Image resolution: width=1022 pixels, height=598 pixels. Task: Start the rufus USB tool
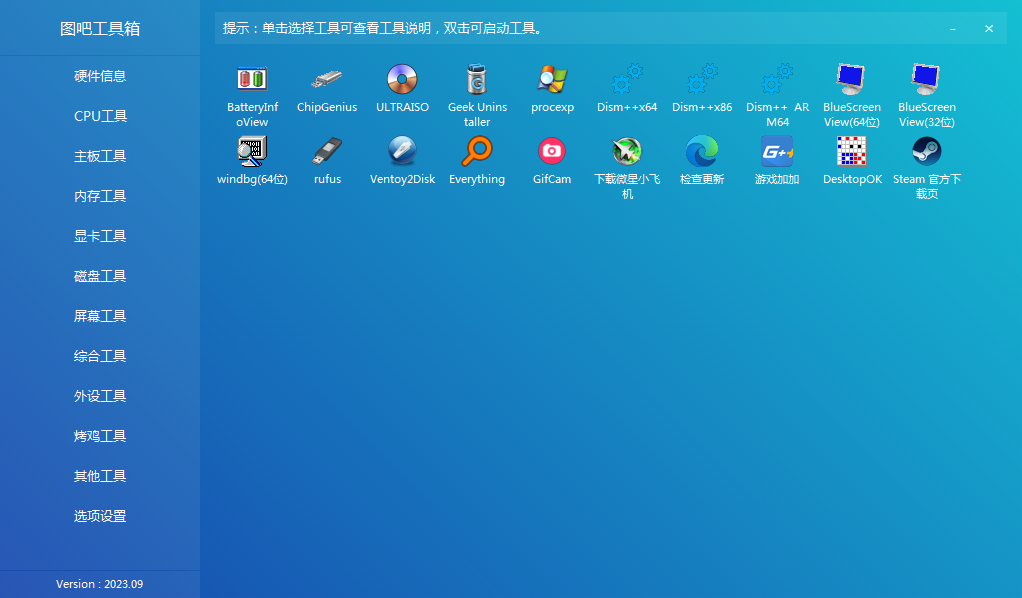click(x=327, y=155)
